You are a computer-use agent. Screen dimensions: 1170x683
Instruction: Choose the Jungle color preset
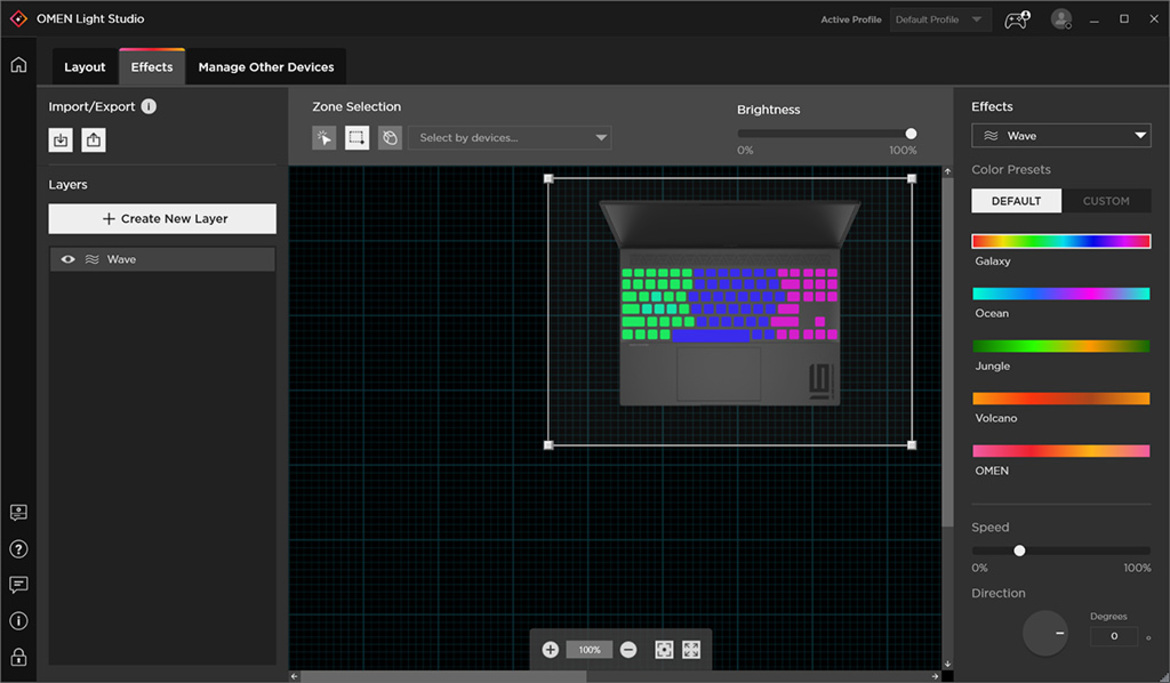[x=1061, y=346]
